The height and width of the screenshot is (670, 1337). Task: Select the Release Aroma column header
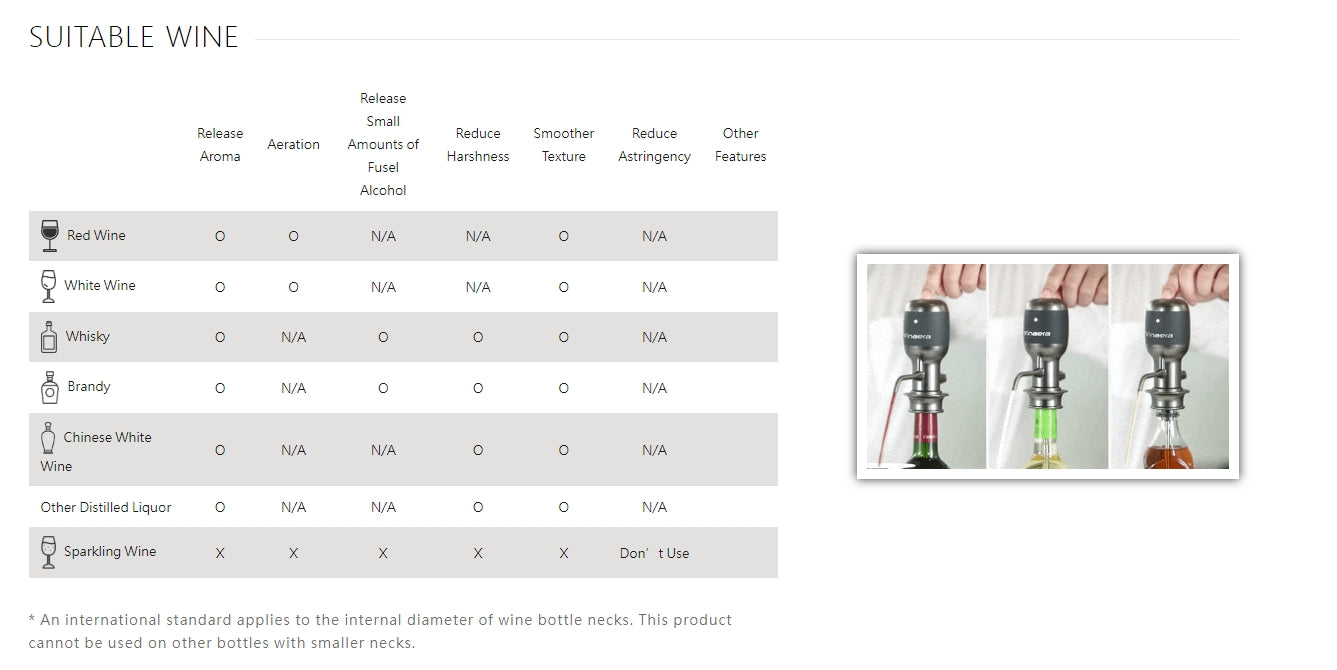coord(220,144)
